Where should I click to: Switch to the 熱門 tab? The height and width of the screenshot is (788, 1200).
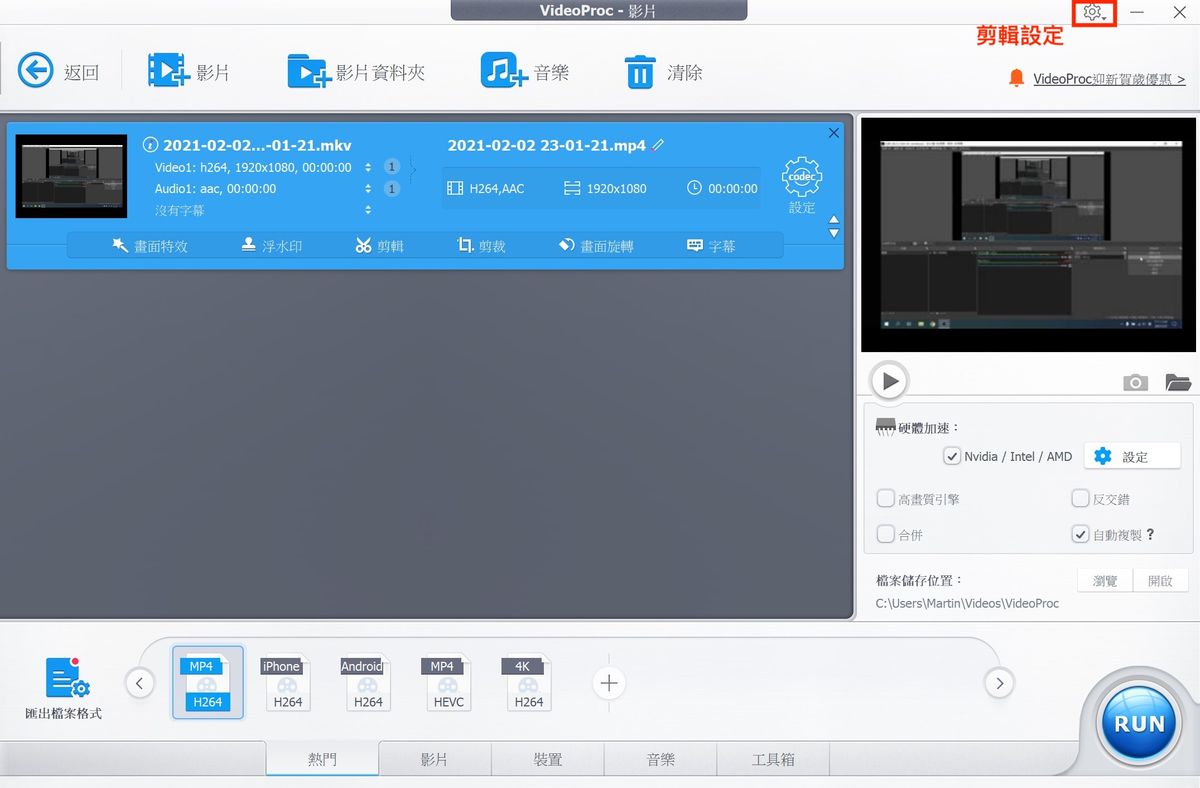point(322,759)
